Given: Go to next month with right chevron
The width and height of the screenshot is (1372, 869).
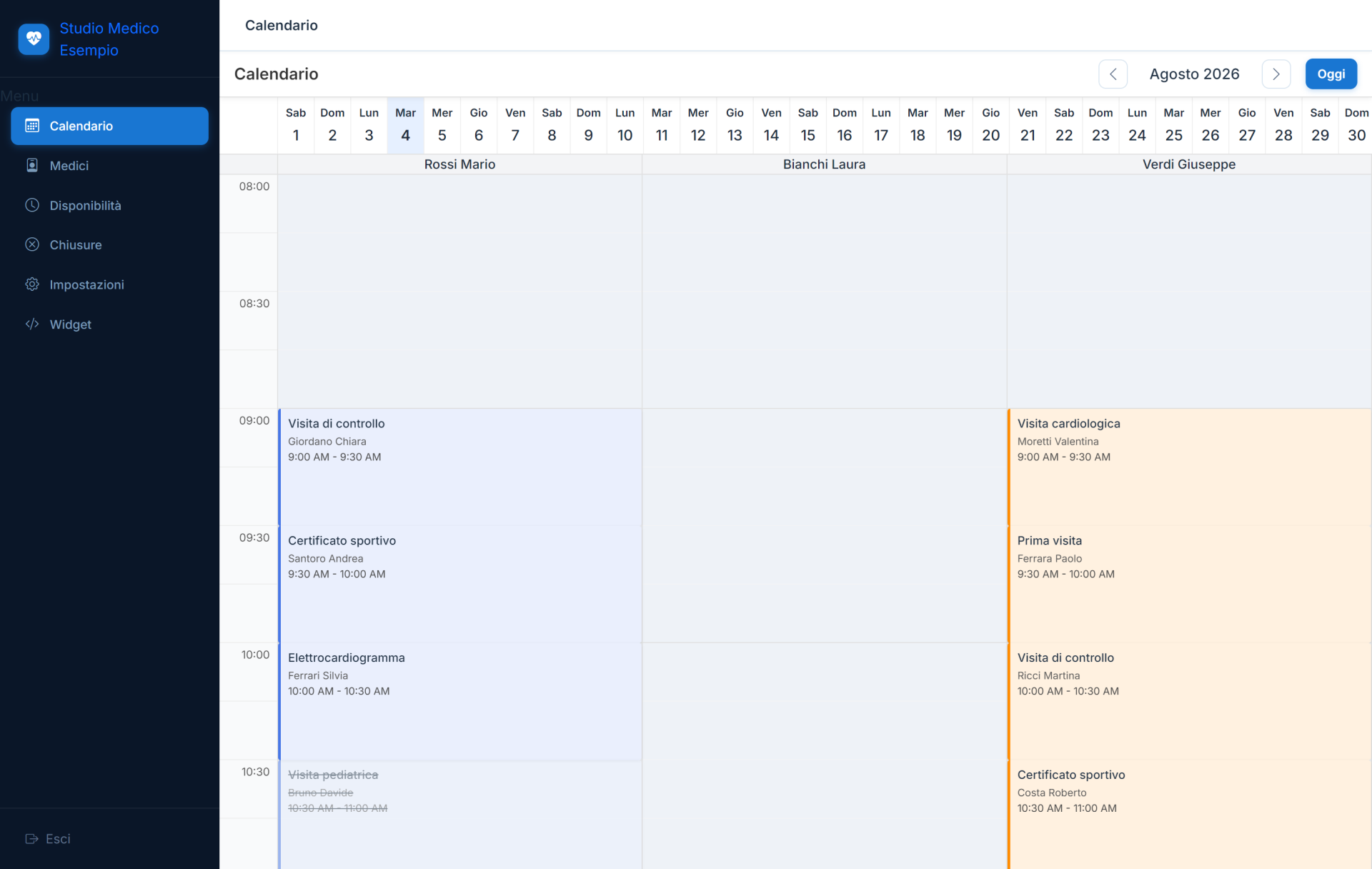Looking at the screenshot, I should pos(1276,74).
